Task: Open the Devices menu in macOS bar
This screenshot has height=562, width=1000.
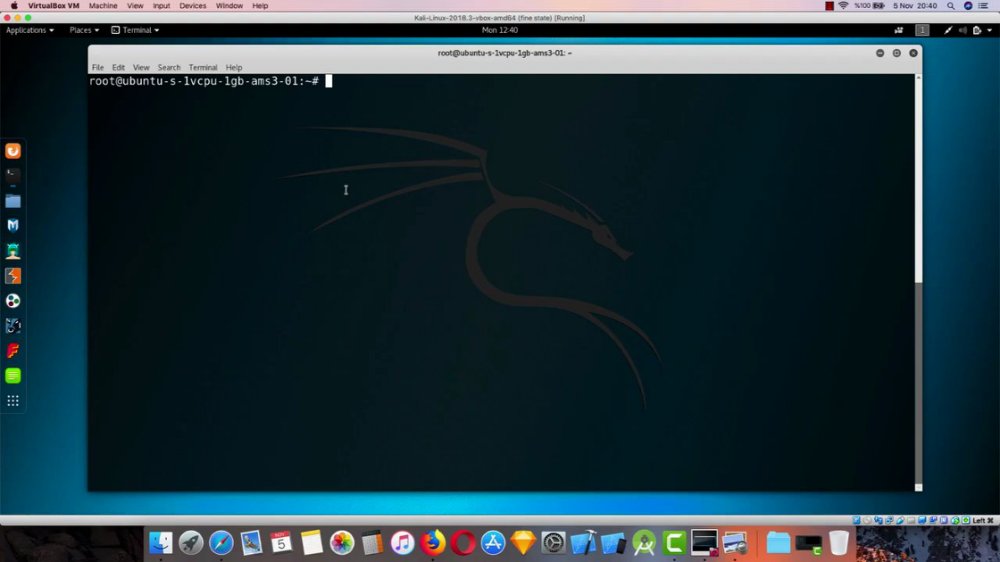Action: click(x=193, y=6)
